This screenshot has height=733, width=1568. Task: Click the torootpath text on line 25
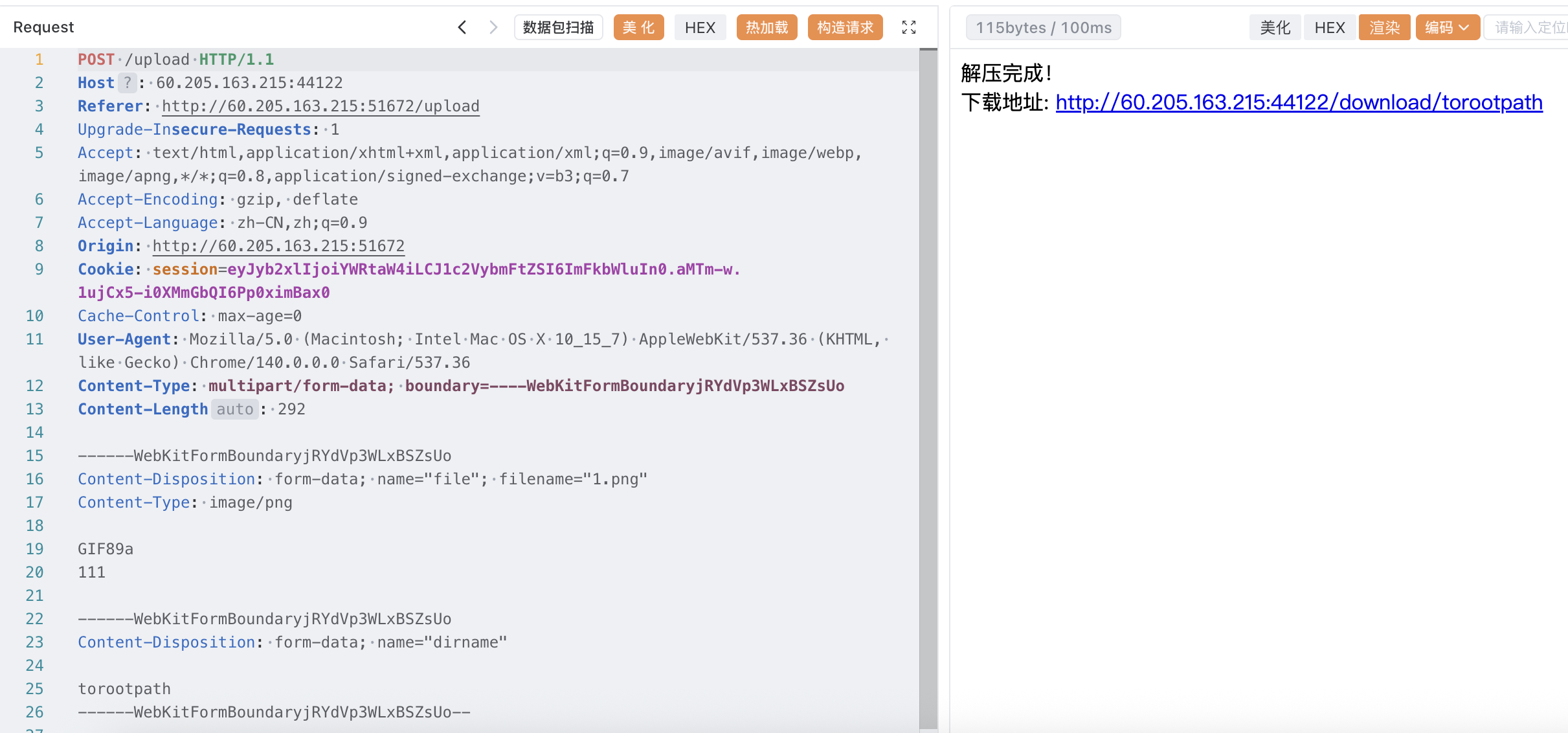tap(124, 689)
